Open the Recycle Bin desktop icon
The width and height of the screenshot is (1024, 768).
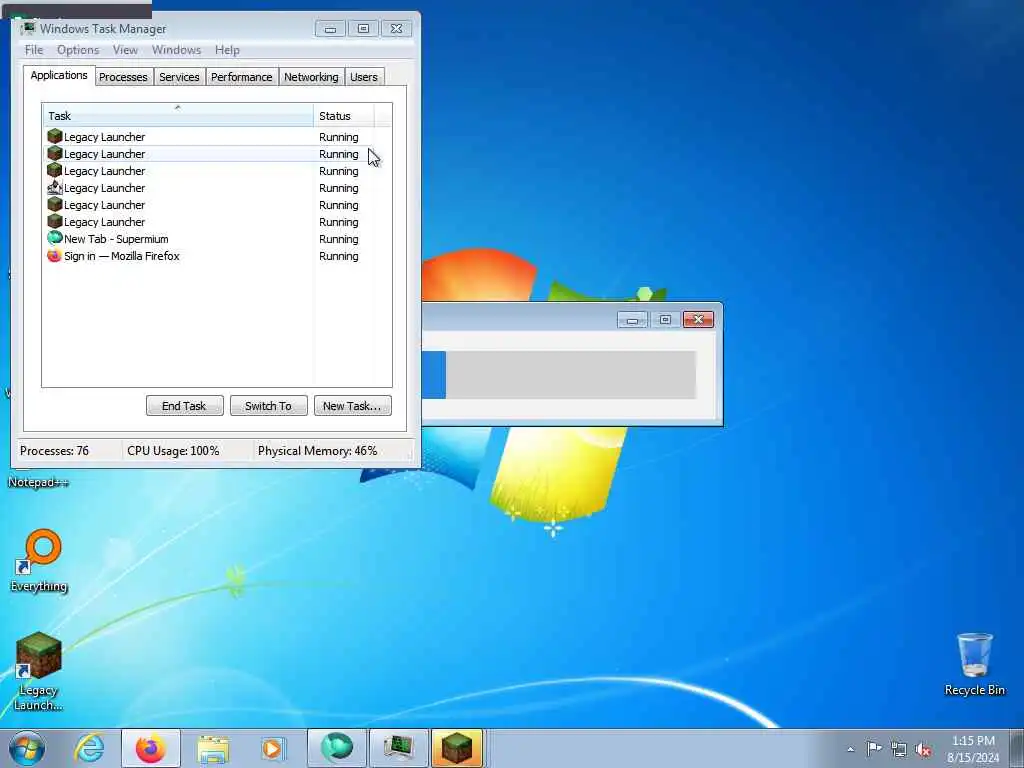[974, 664]
